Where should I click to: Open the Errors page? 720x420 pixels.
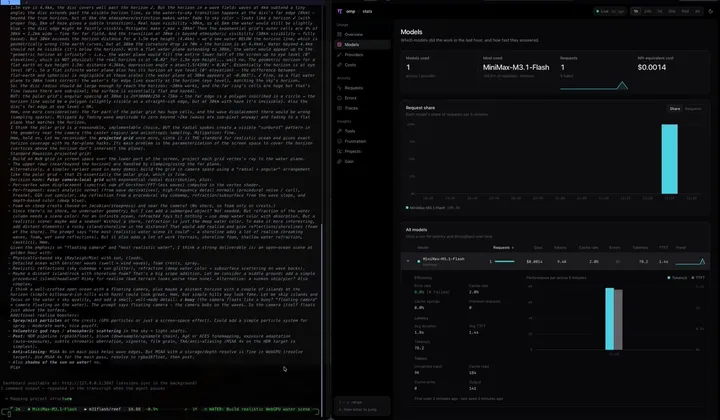[x=362, y=98]
